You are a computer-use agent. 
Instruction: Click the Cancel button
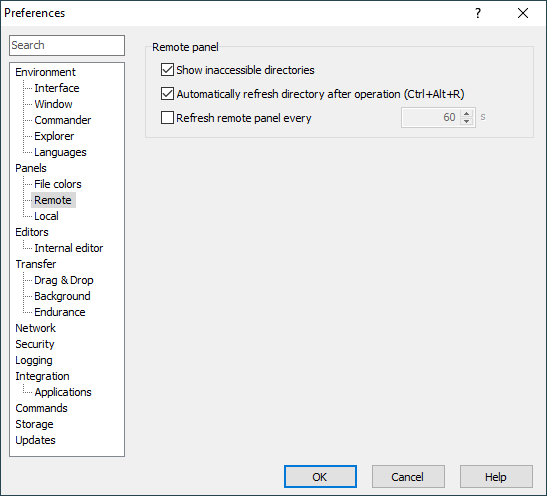click(408, 476)
